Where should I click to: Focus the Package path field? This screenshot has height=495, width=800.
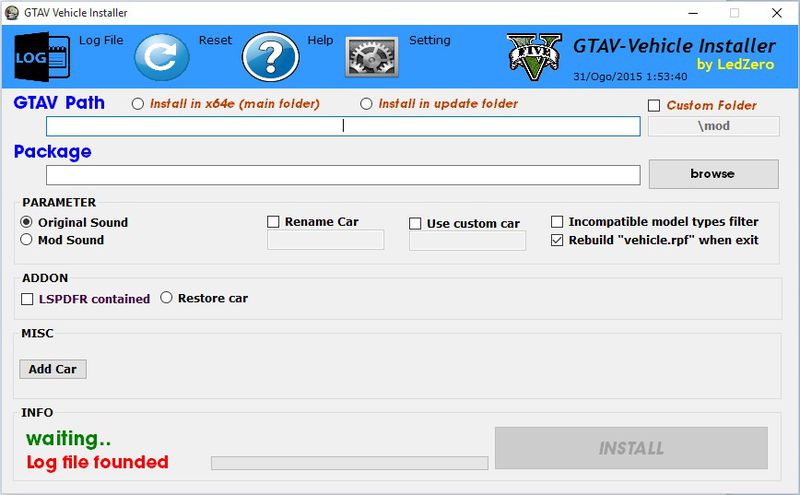tap(343, 175)
